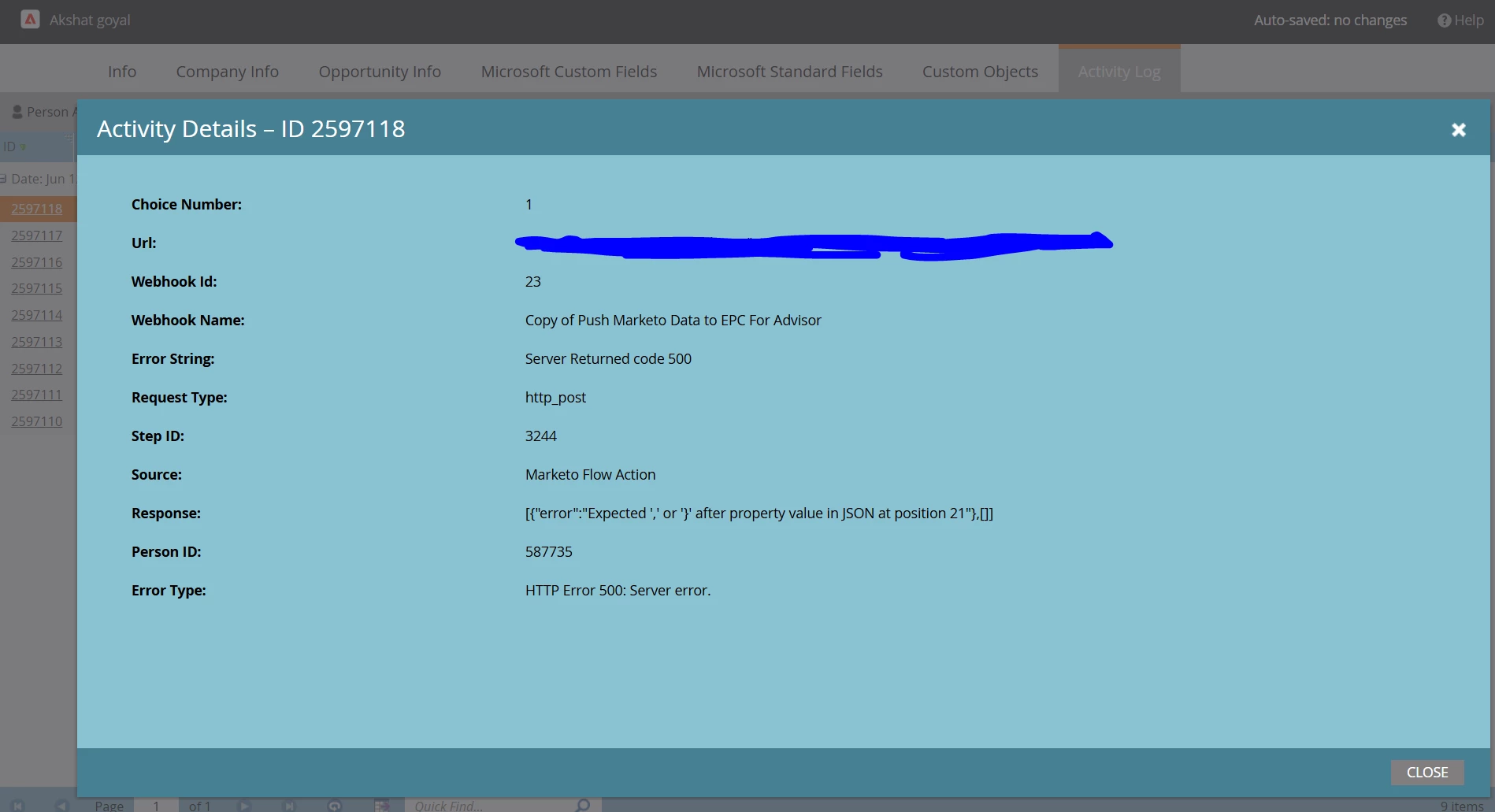Open Microsoft Standard Fields tab

[x=790, y=72]
